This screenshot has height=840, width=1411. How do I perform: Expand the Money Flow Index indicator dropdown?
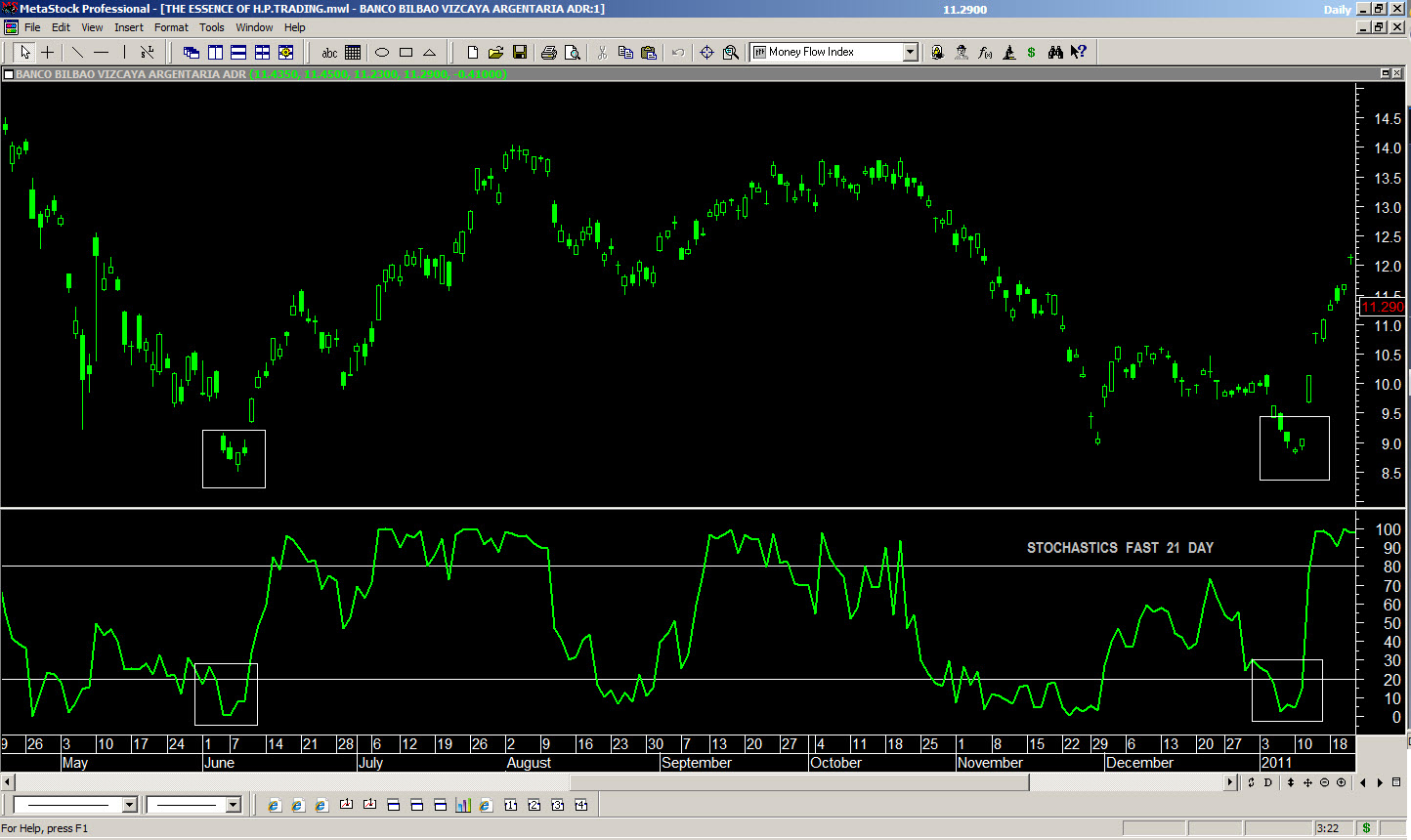pos(910,53)
